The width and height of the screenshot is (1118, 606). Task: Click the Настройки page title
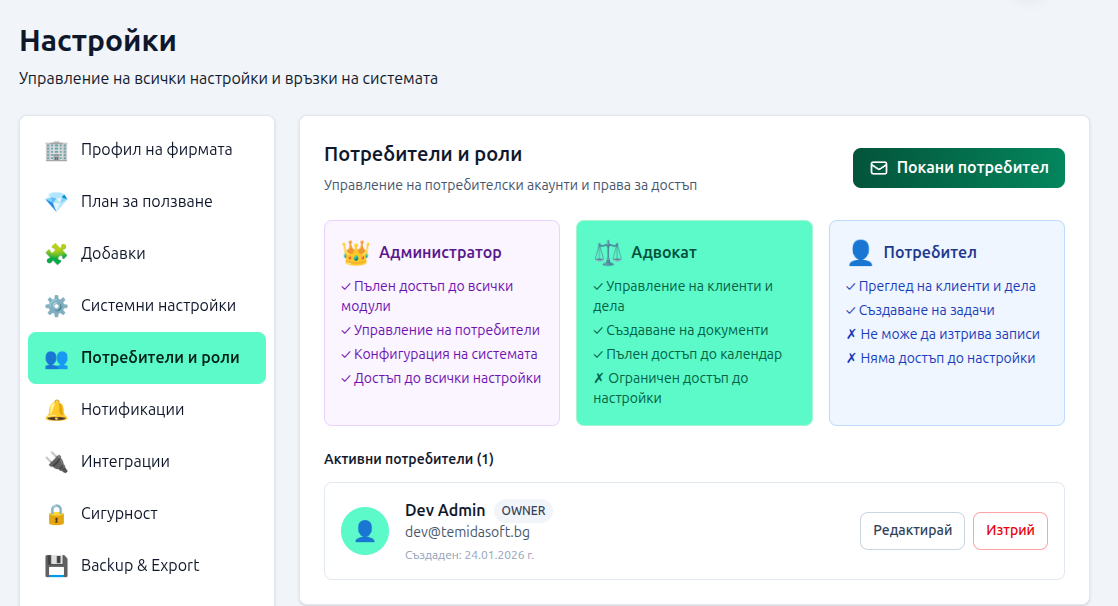point(98,41)
